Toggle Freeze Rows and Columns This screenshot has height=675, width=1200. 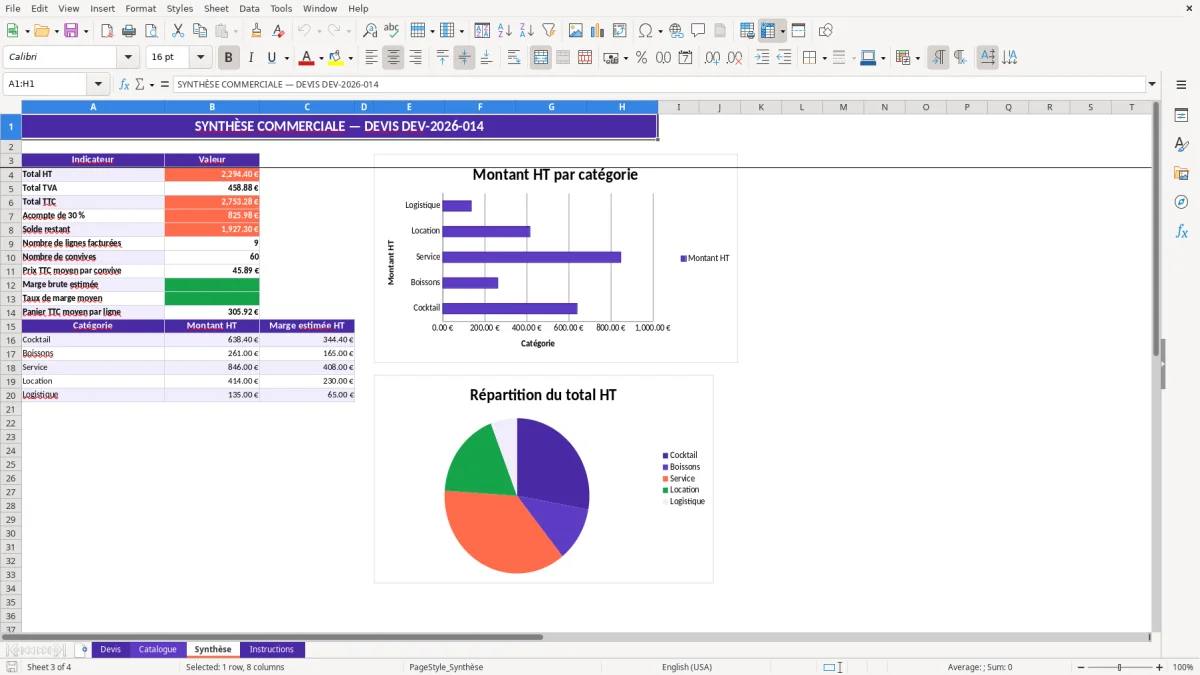pos(768,31)
